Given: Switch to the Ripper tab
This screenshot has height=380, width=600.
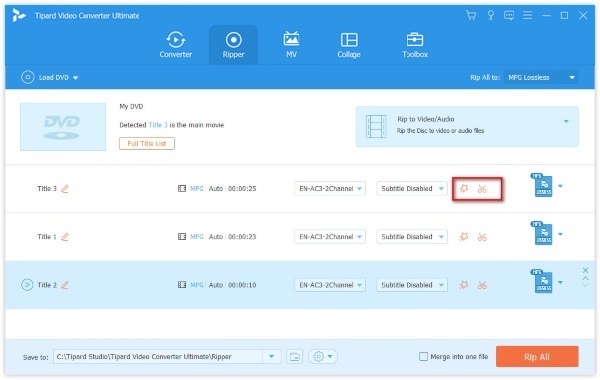Looking at the screenshot, I should coord(233,45).
